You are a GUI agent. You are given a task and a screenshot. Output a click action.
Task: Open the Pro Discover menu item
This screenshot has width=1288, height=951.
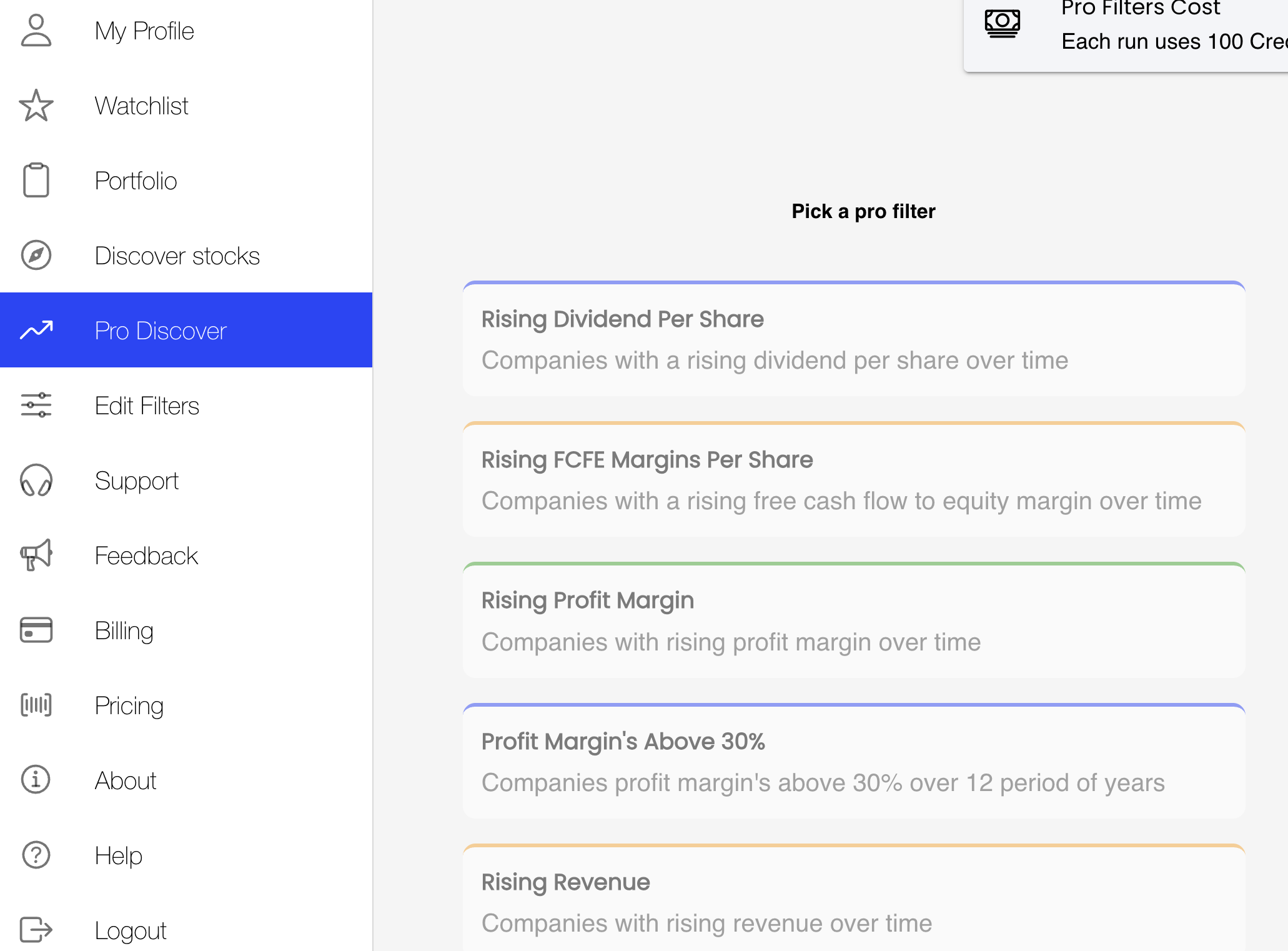click(x=160, y=331)
